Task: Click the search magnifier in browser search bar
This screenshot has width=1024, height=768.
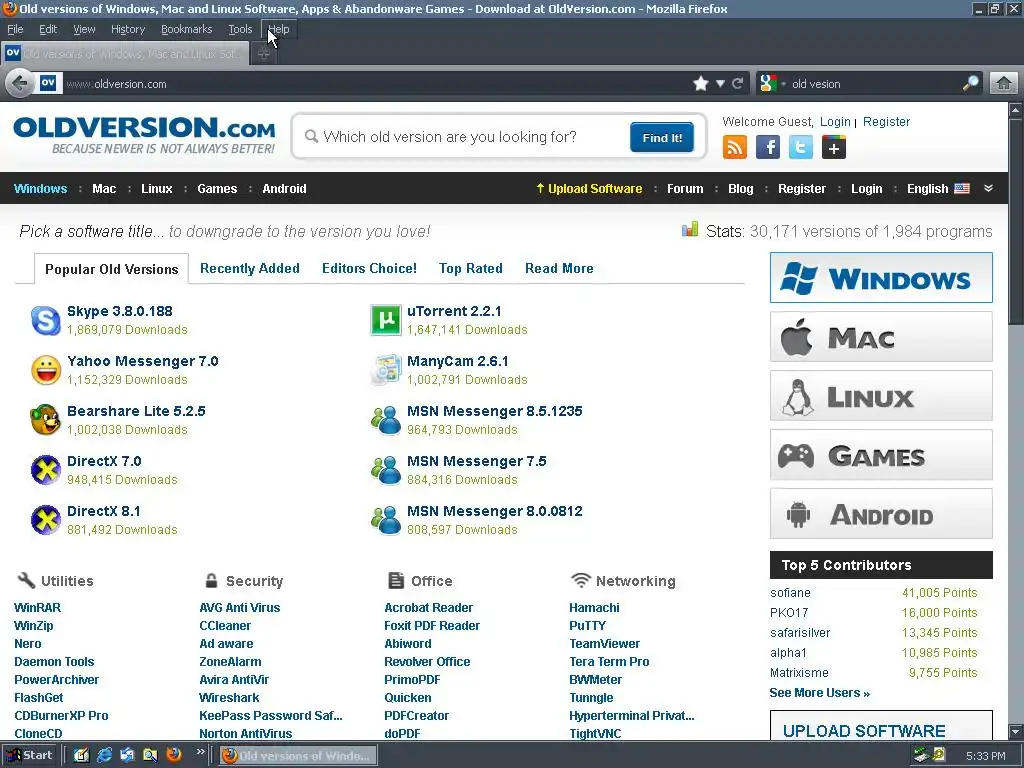Action: 970,84
